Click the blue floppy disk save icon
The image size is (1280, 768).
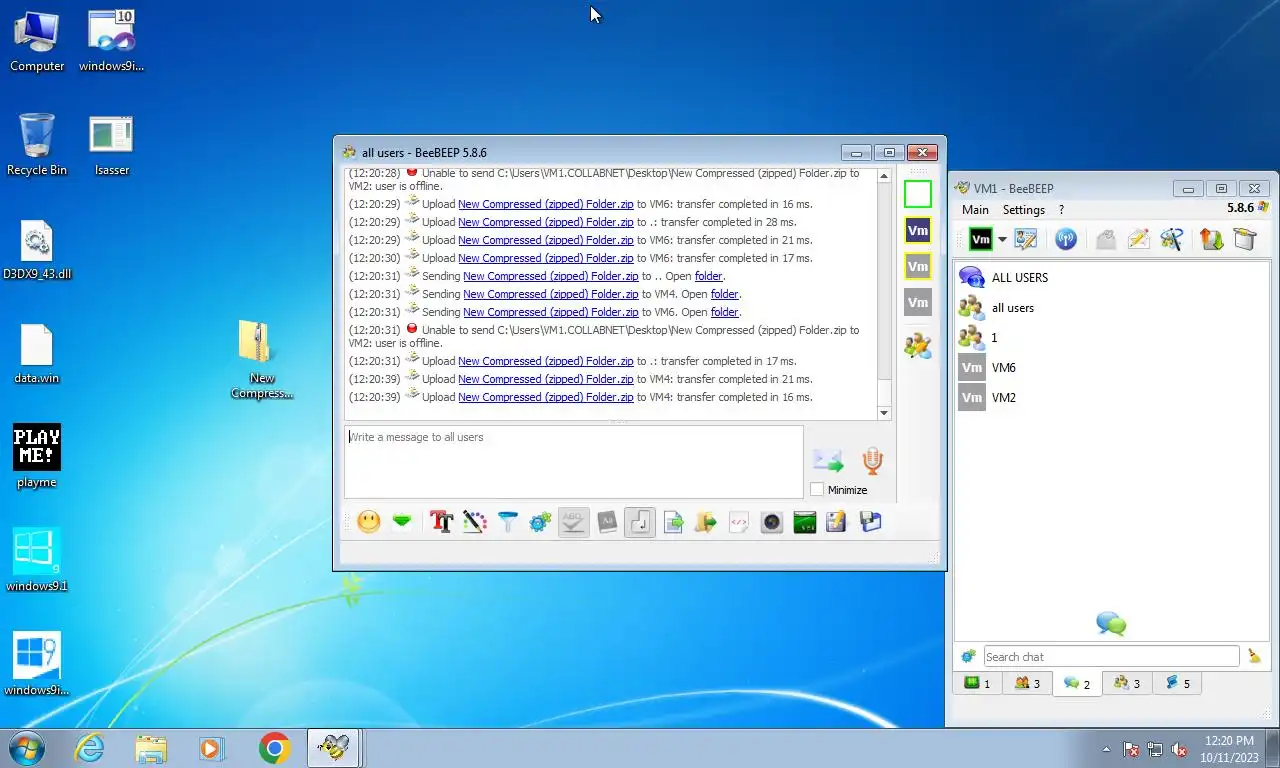tap(870, 522)
